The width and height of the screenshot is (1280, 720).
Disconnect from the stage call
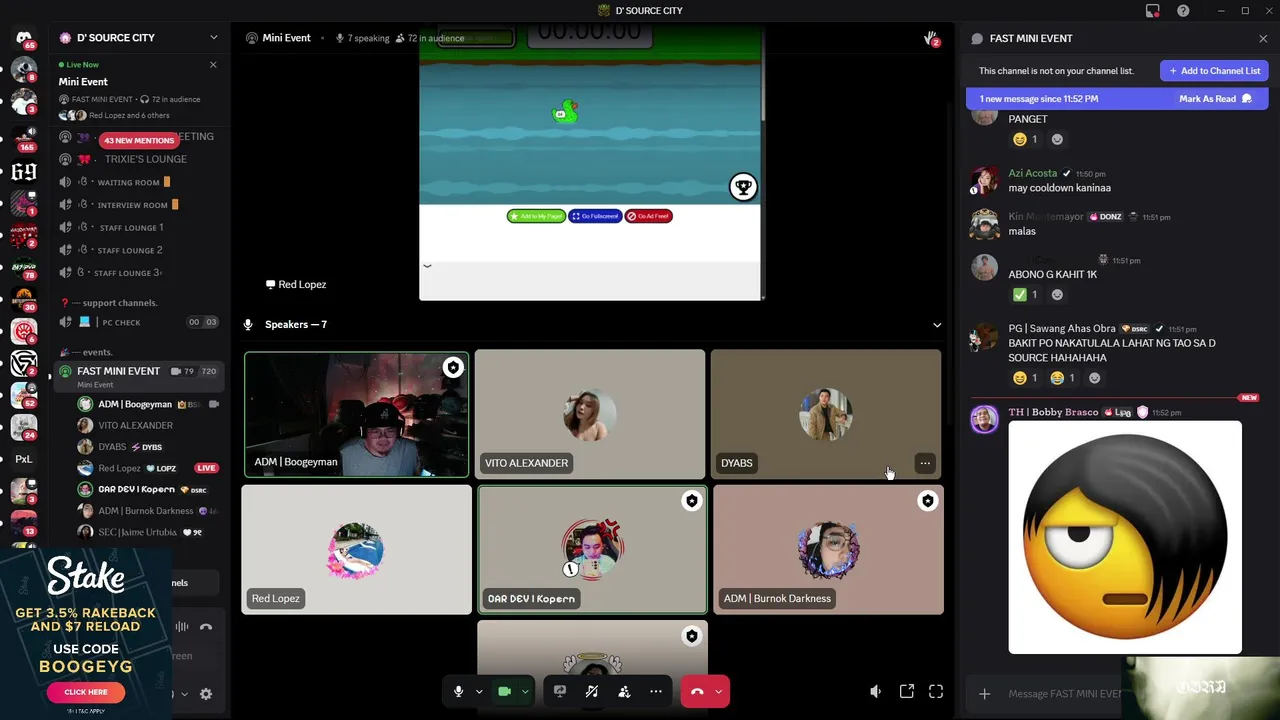pos(697,691)
